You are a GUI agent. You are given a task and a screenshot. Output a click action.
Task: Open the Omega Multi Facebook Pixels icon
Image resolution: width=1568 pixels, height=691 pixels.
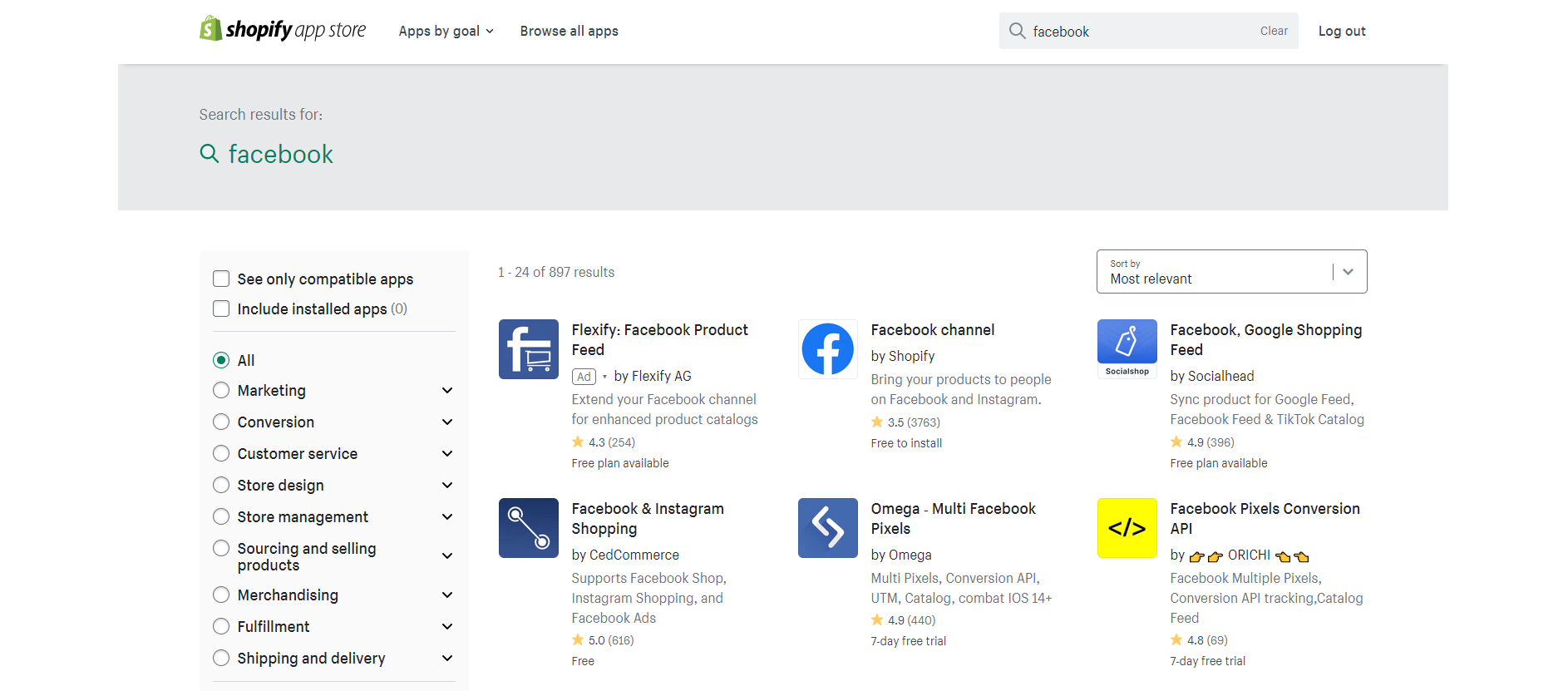[x=828, y=528]
